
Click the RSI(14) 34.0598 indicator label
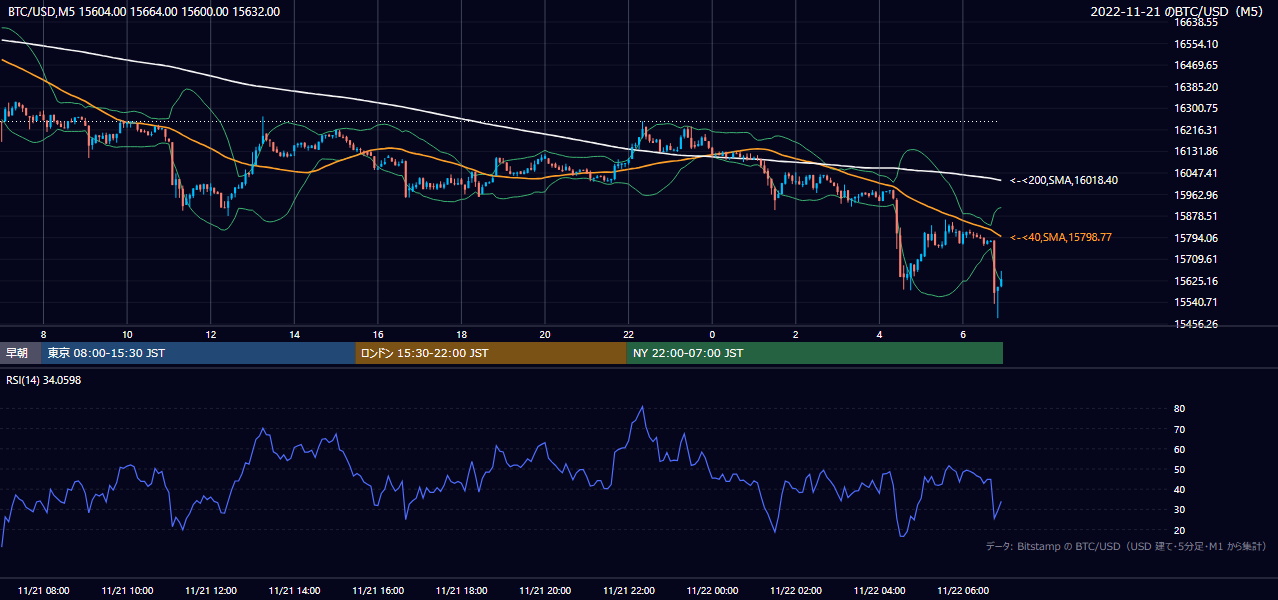[x=45, y=379]
